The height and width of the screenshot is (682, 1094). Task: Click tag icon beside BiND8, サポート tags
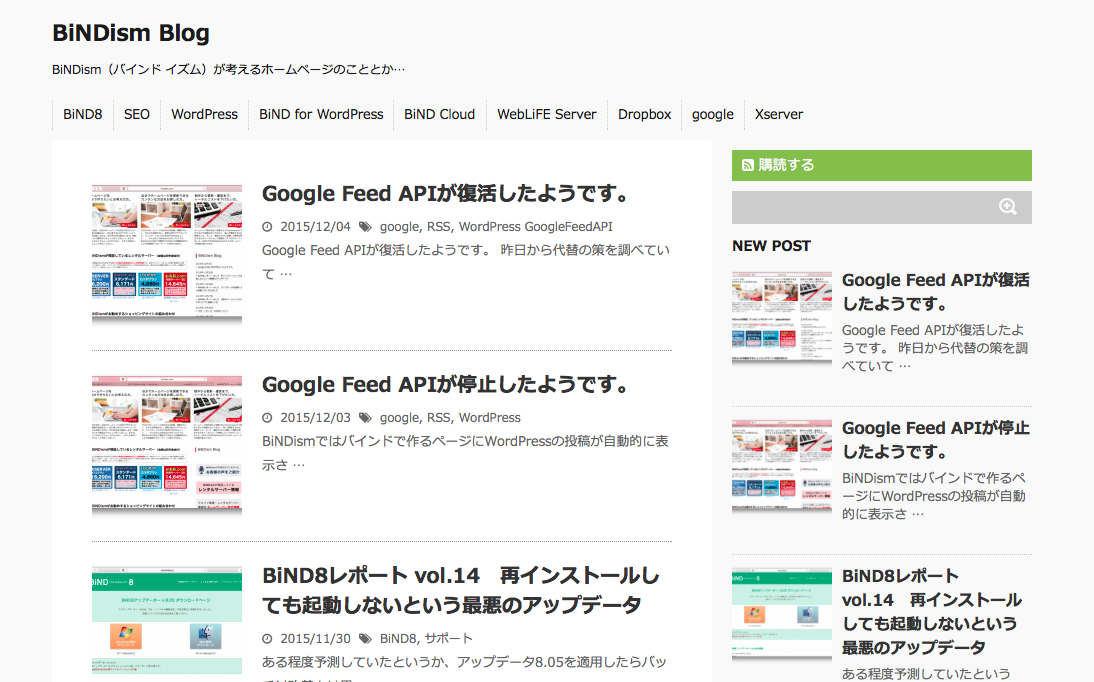coord(365,639)
